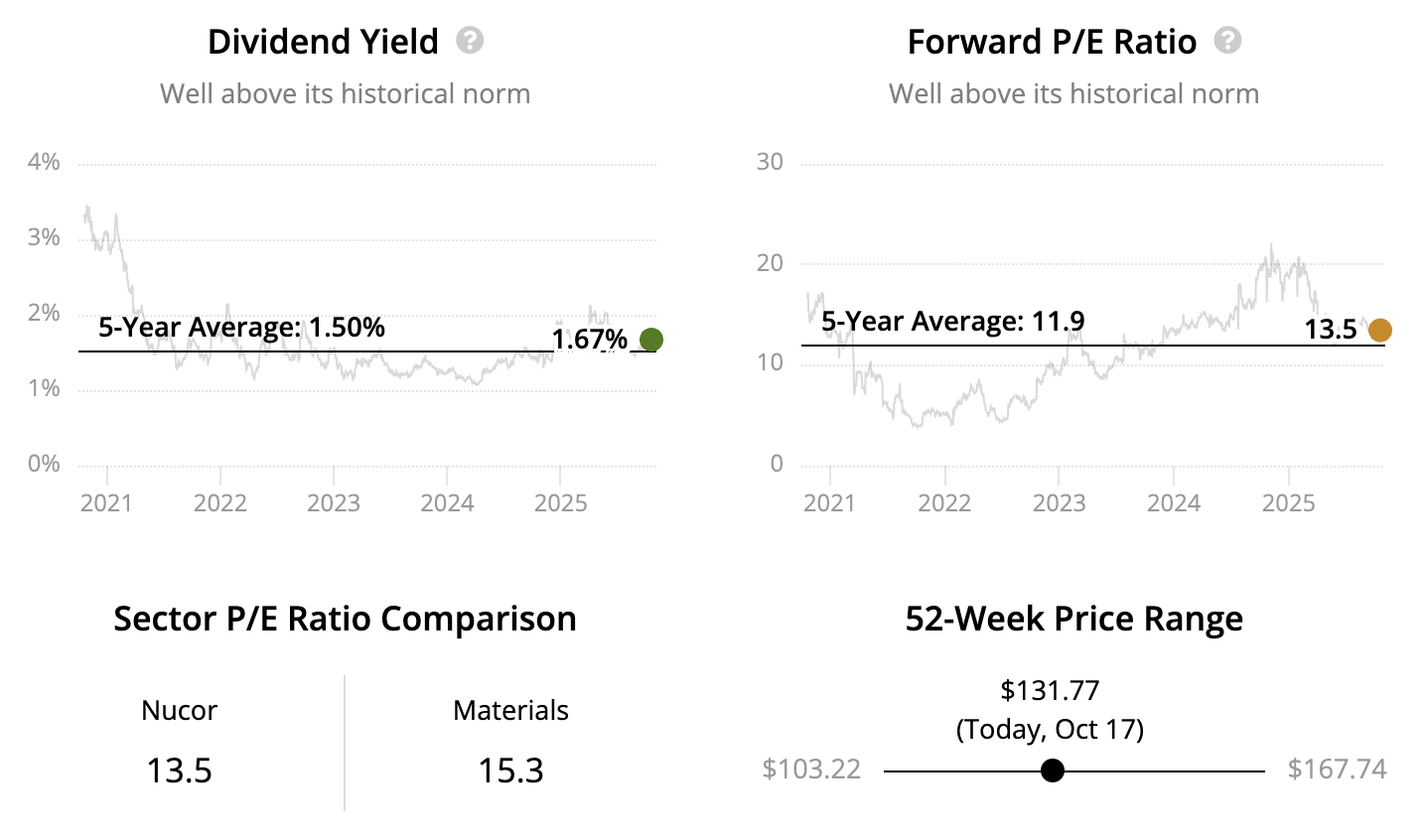Viewport: 1428px width, 840px height.
Task: Select the Forward P/E Ratio heading
Action: pyautogui.click(x=1052, y=42)
